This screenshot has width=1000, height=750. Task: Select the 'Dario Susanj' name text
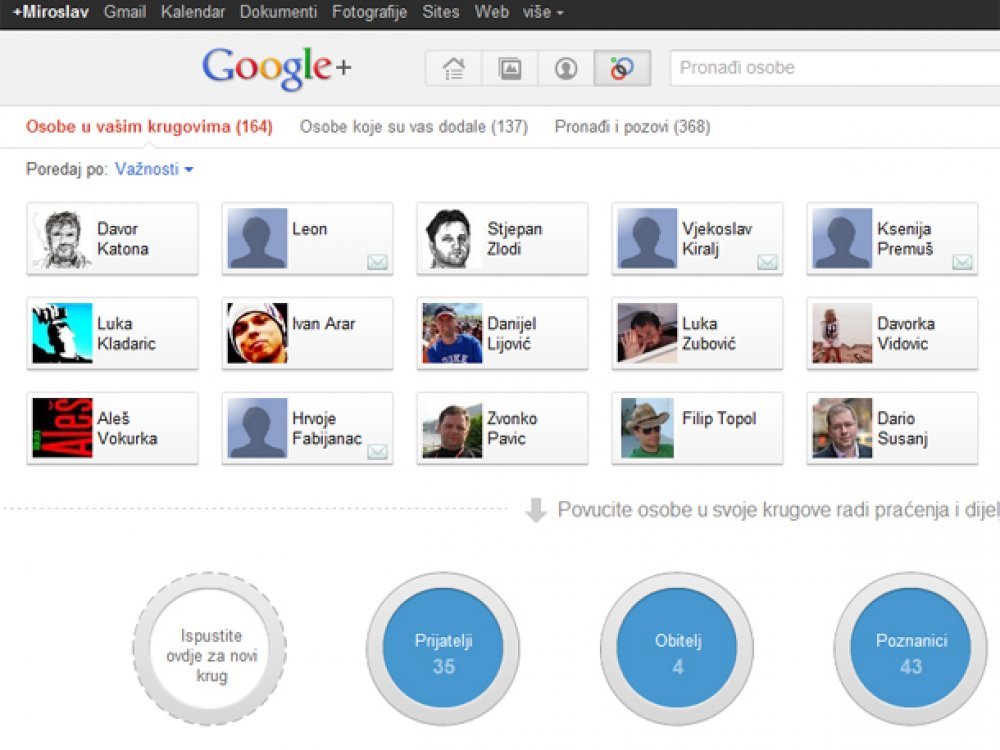902,429
